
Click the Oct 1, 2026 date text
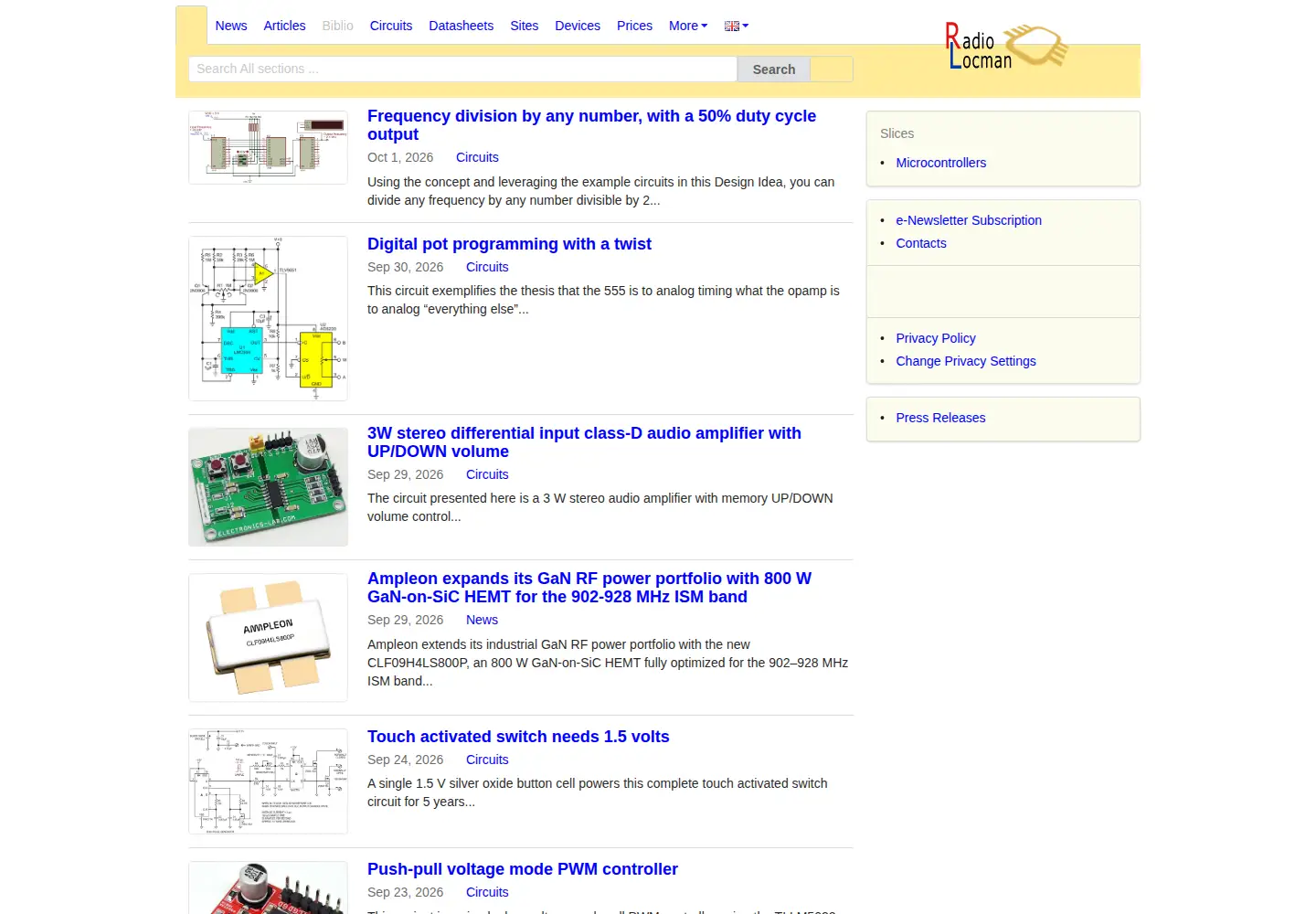(400, 157)
